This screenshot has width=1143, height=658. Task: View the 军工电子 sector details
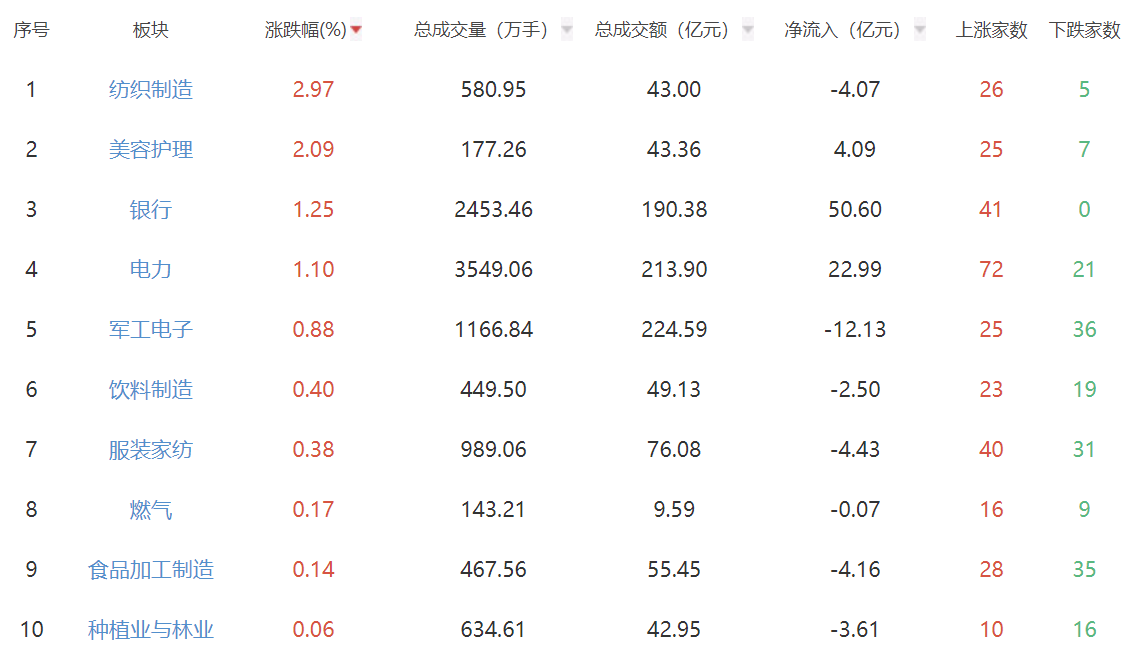(x=151, y=330)
